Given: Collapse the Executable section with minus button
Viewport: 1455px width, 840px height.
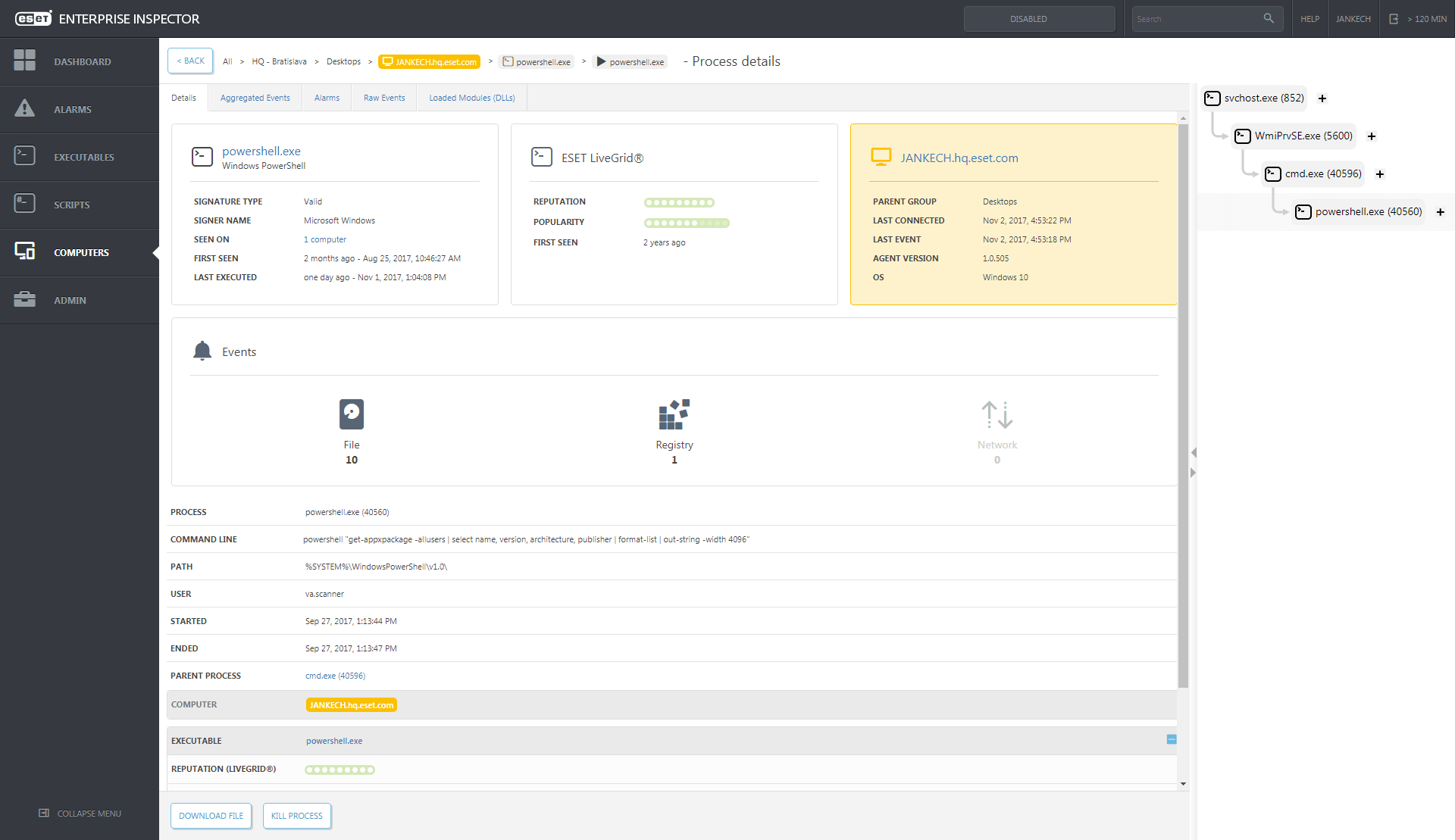Looking at the screenshot, I should [1172, 739].
